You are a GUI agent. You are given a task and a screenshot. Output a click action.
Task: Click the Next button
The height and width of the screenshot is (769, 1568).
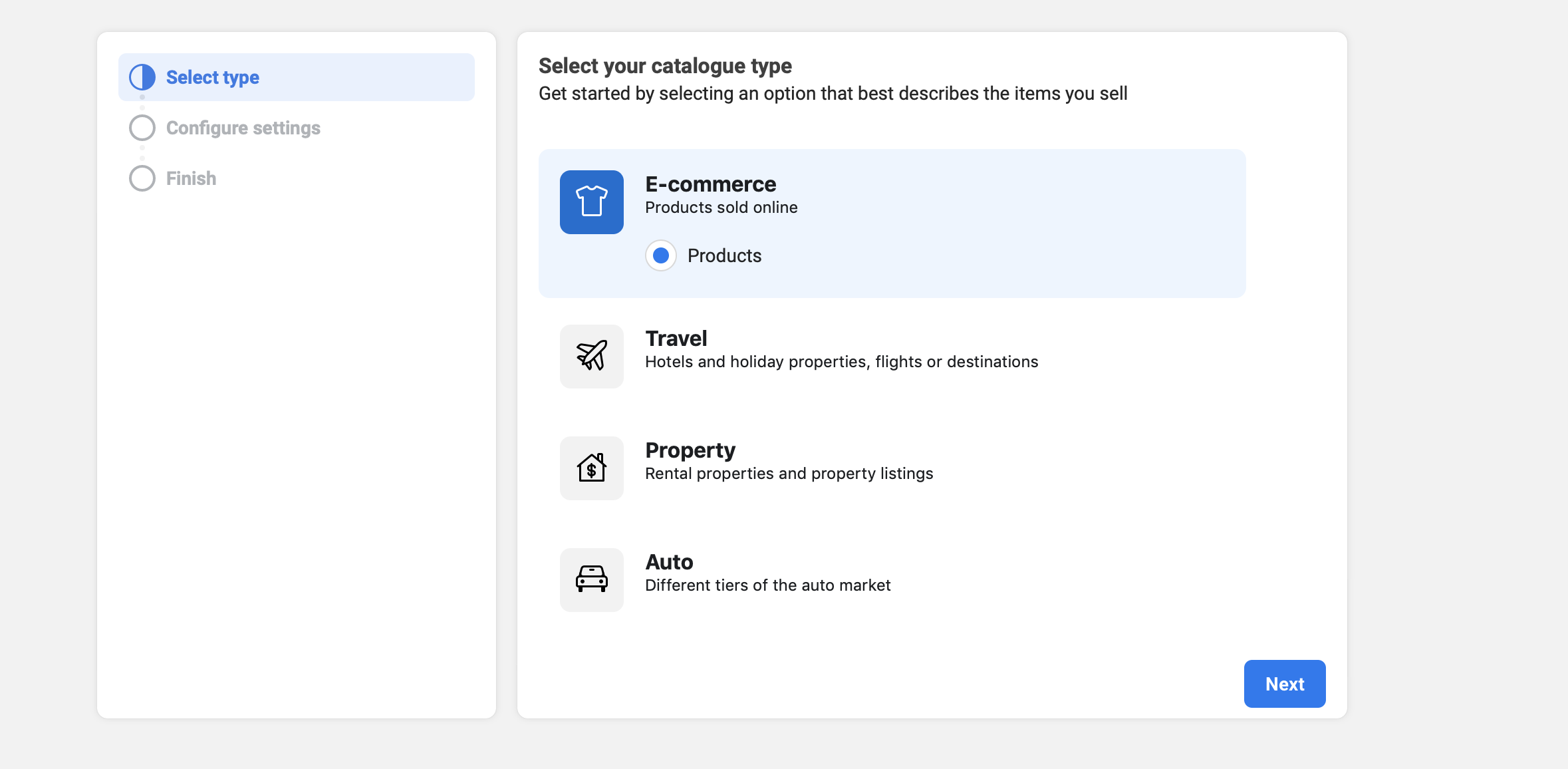(x=1284, y=683)
